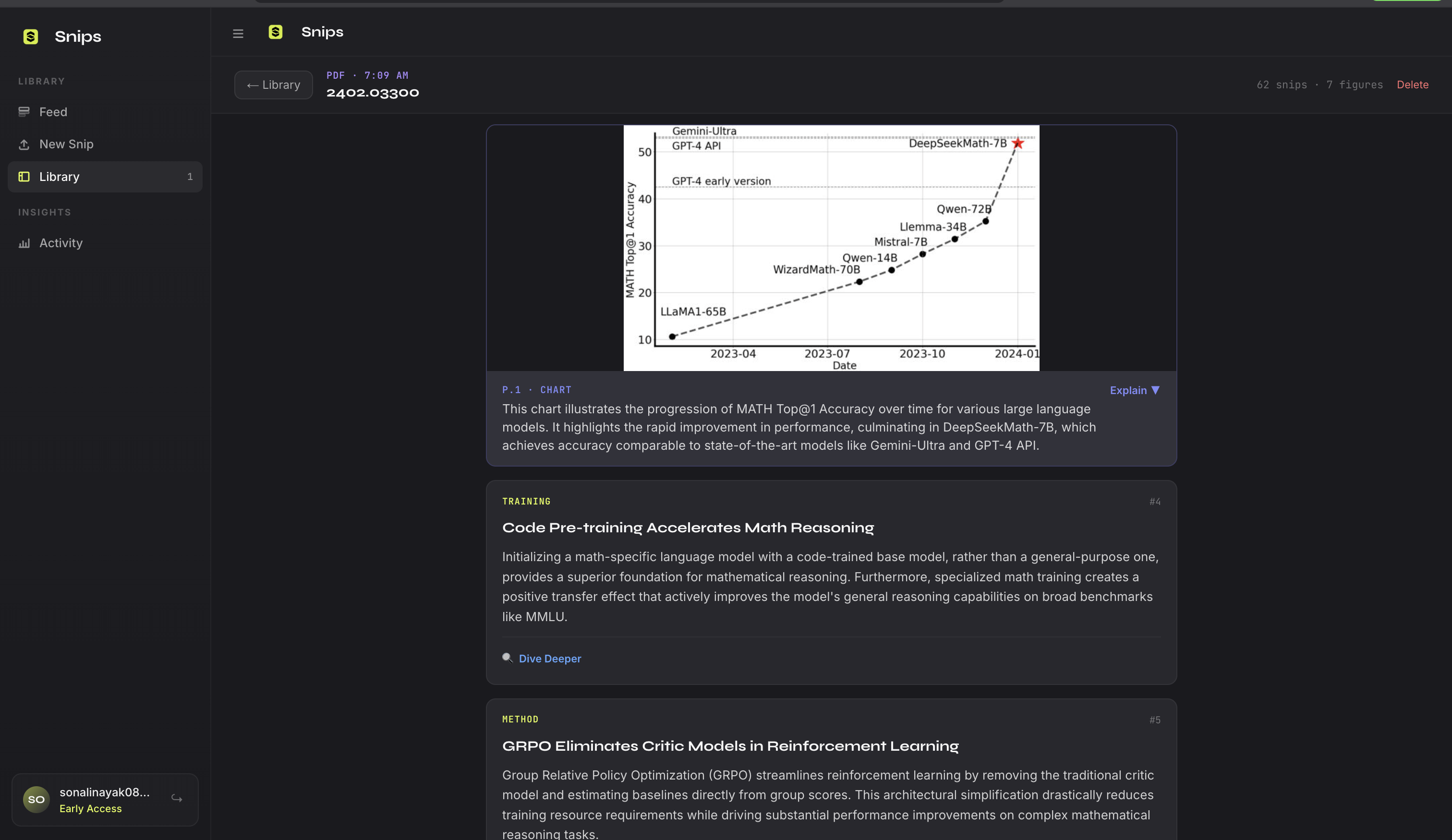Image resolution: width=1452 pixels, height=840 pixels.
Task: Click the SO user avatar
Action: pos(36,799)
